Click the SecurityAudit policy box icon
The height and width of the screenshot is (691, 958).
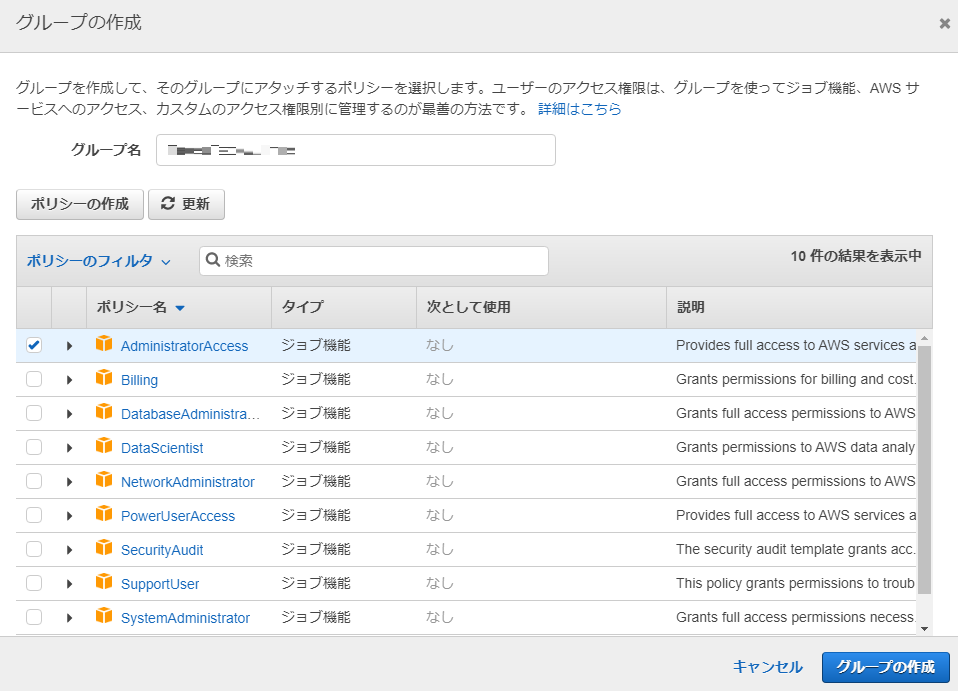coord(104,548)
